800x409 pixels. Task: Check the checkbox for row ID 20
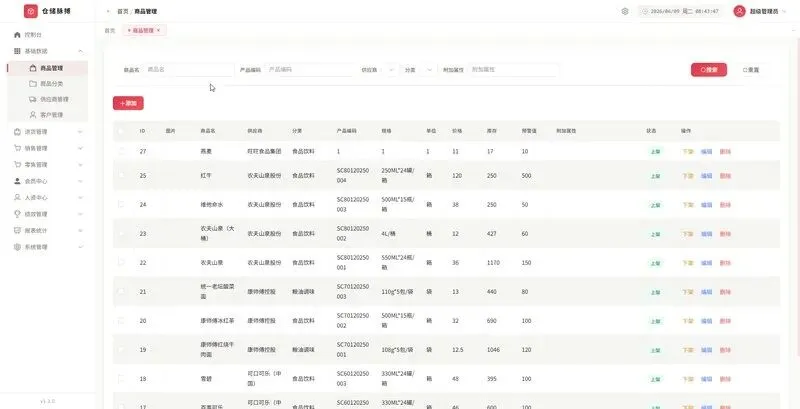[121, 321]
